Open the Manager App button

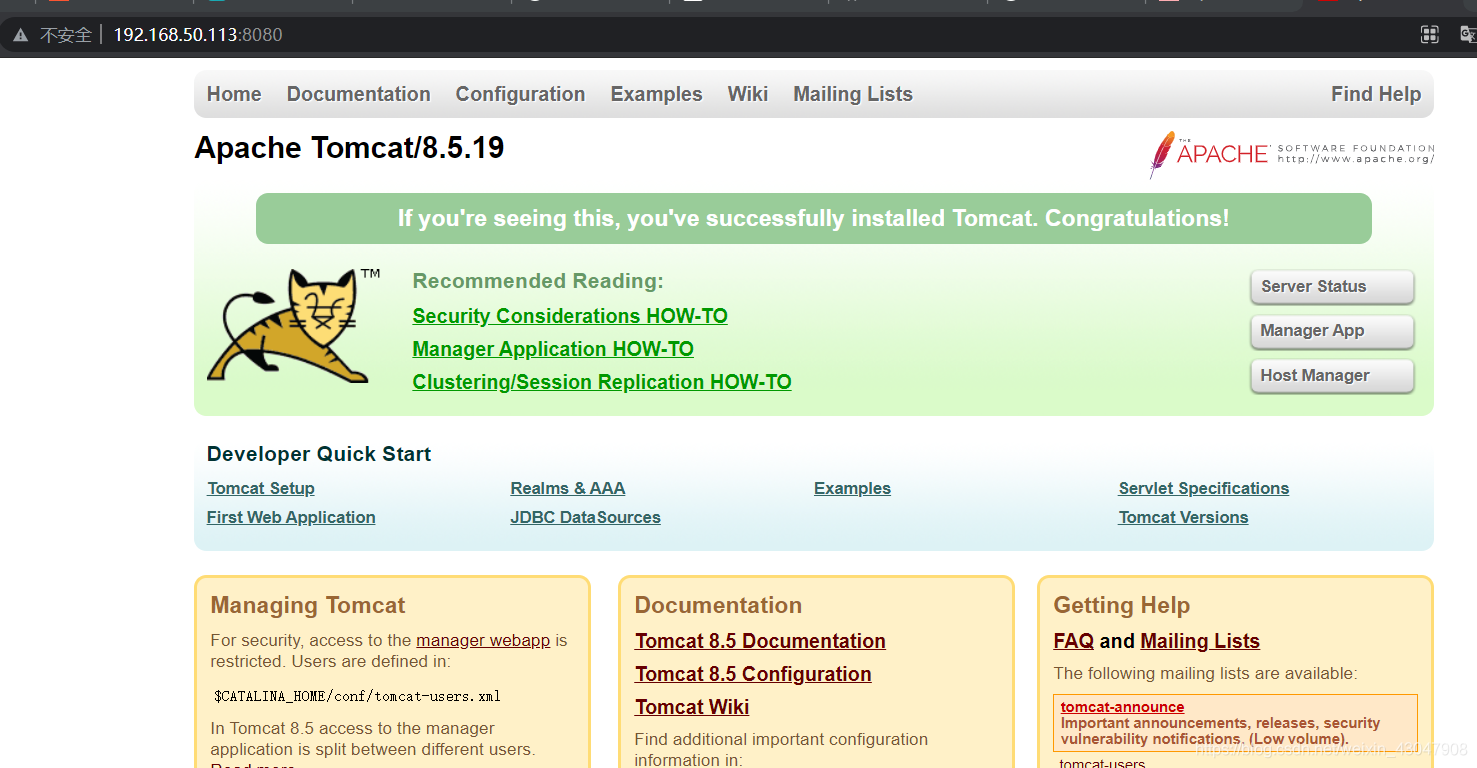(x=1332, y=331)
